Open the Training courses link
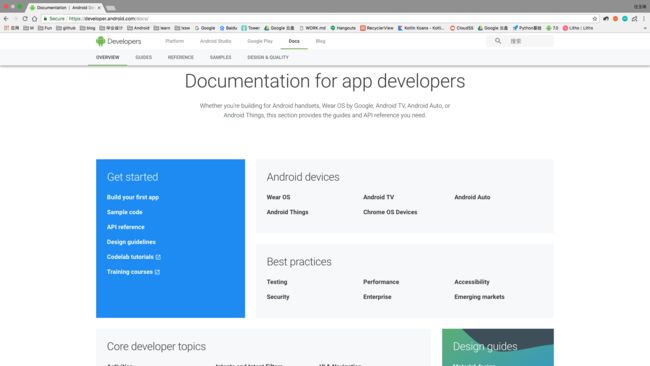Image resolution: width=650 pixels, height=366 pixels. (130, 272)
